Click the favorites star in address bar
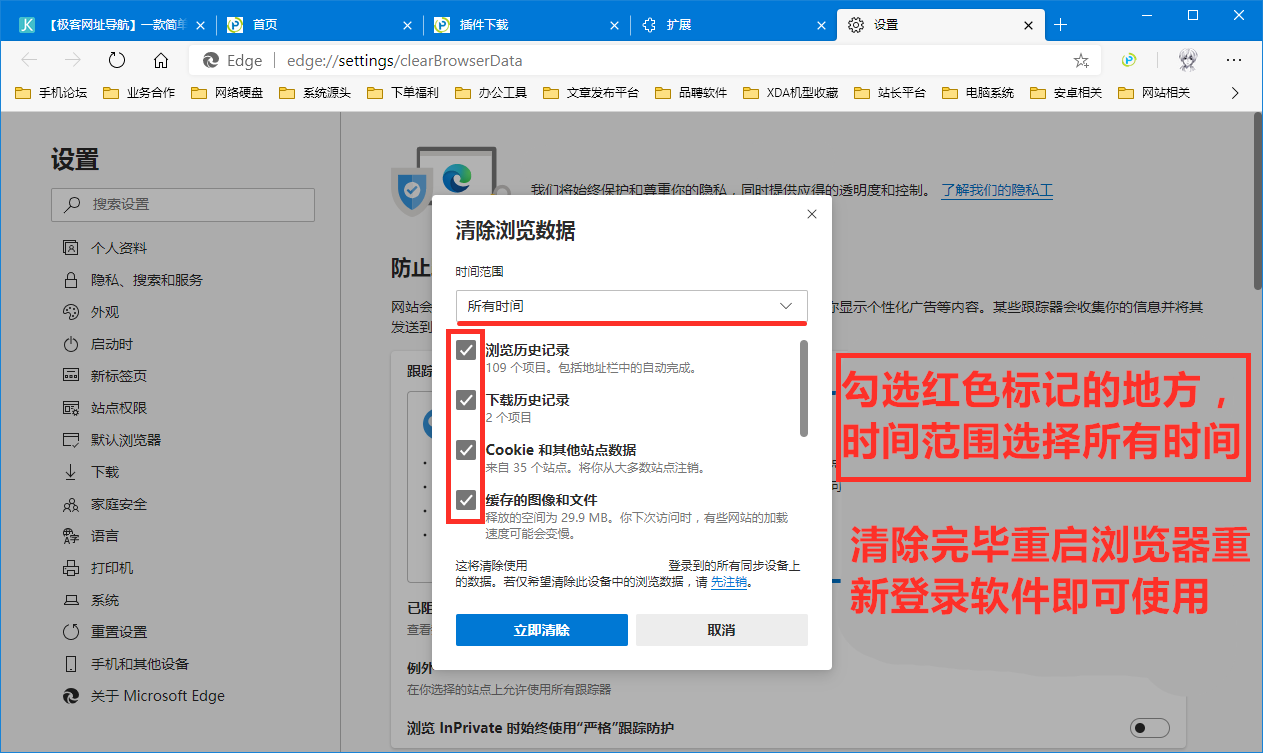 tap(1081, 60)
